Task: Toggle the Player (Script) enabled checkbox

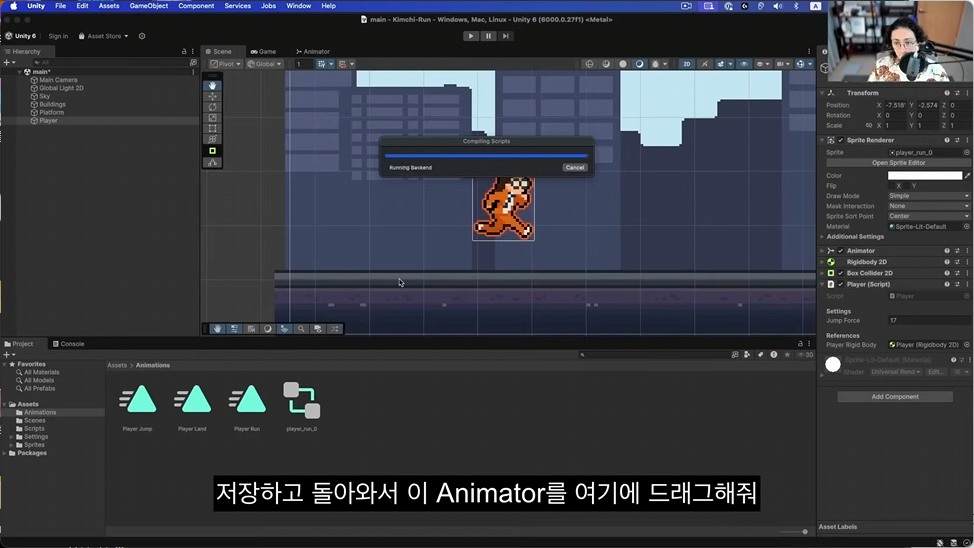Action: (x=841, y=285)
